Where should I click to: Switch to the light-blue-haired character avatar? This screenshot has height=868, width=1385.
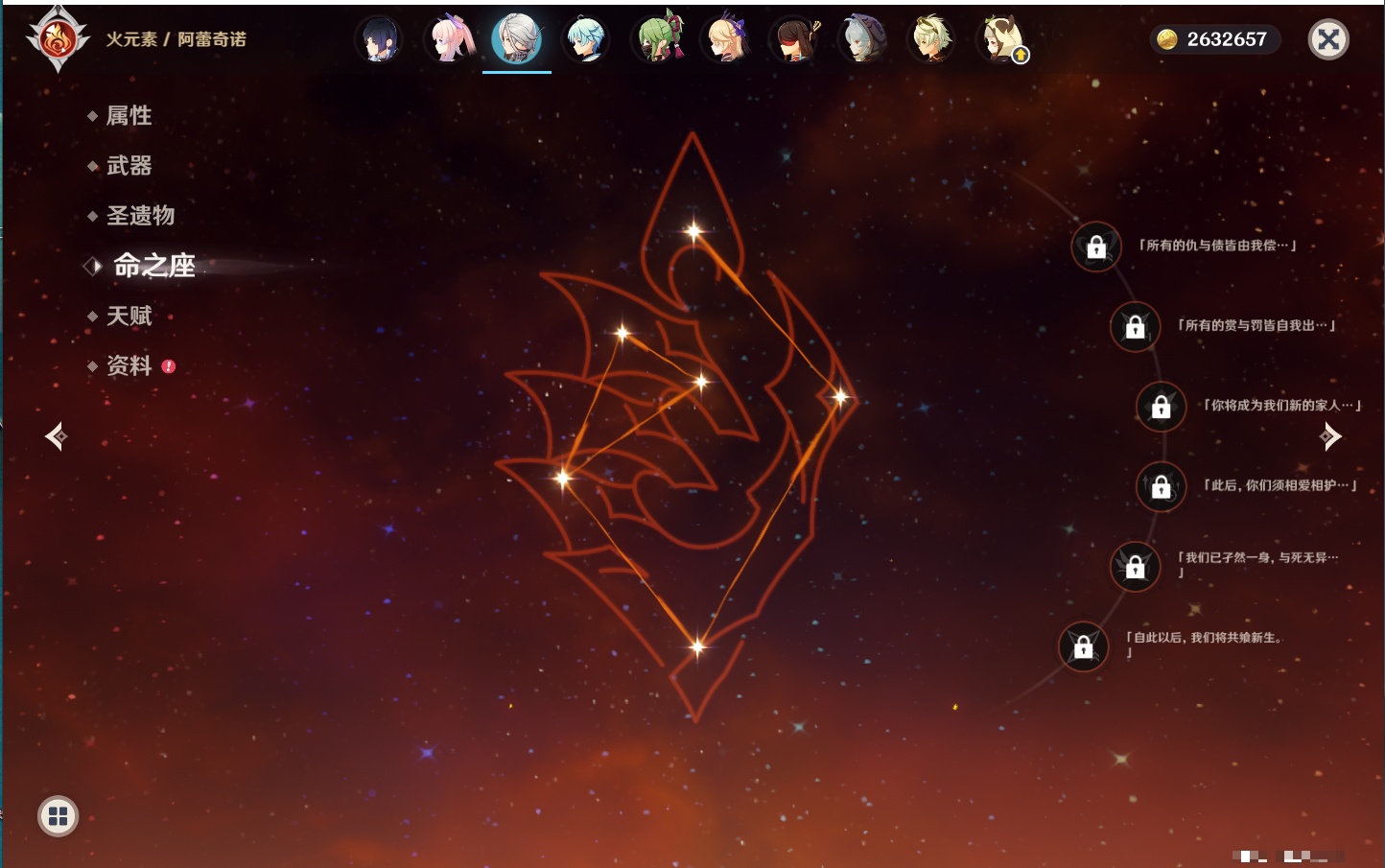tap(586, 39)
